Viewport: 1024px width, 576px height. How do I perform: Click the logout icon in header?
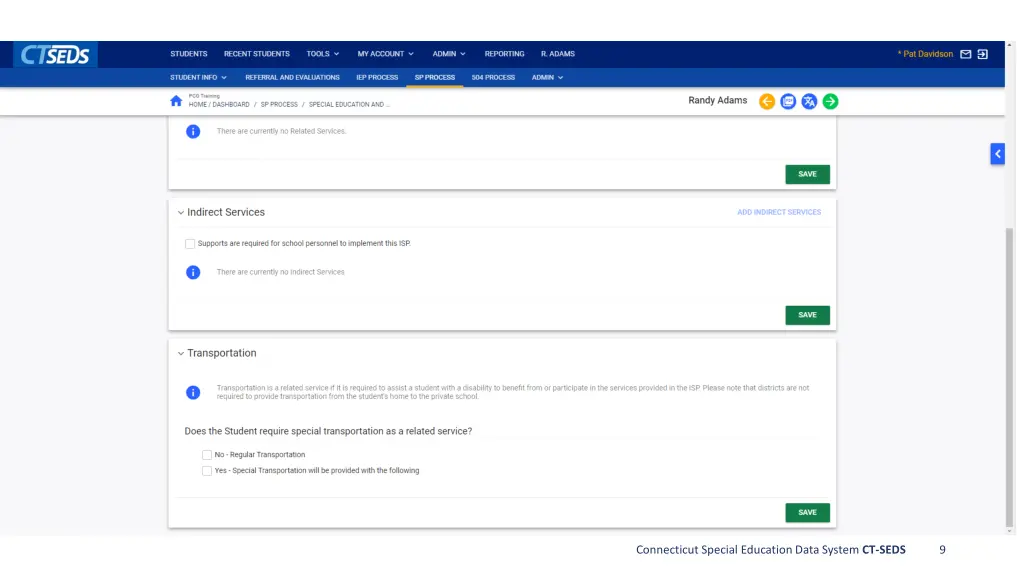(x=983, y=54)
